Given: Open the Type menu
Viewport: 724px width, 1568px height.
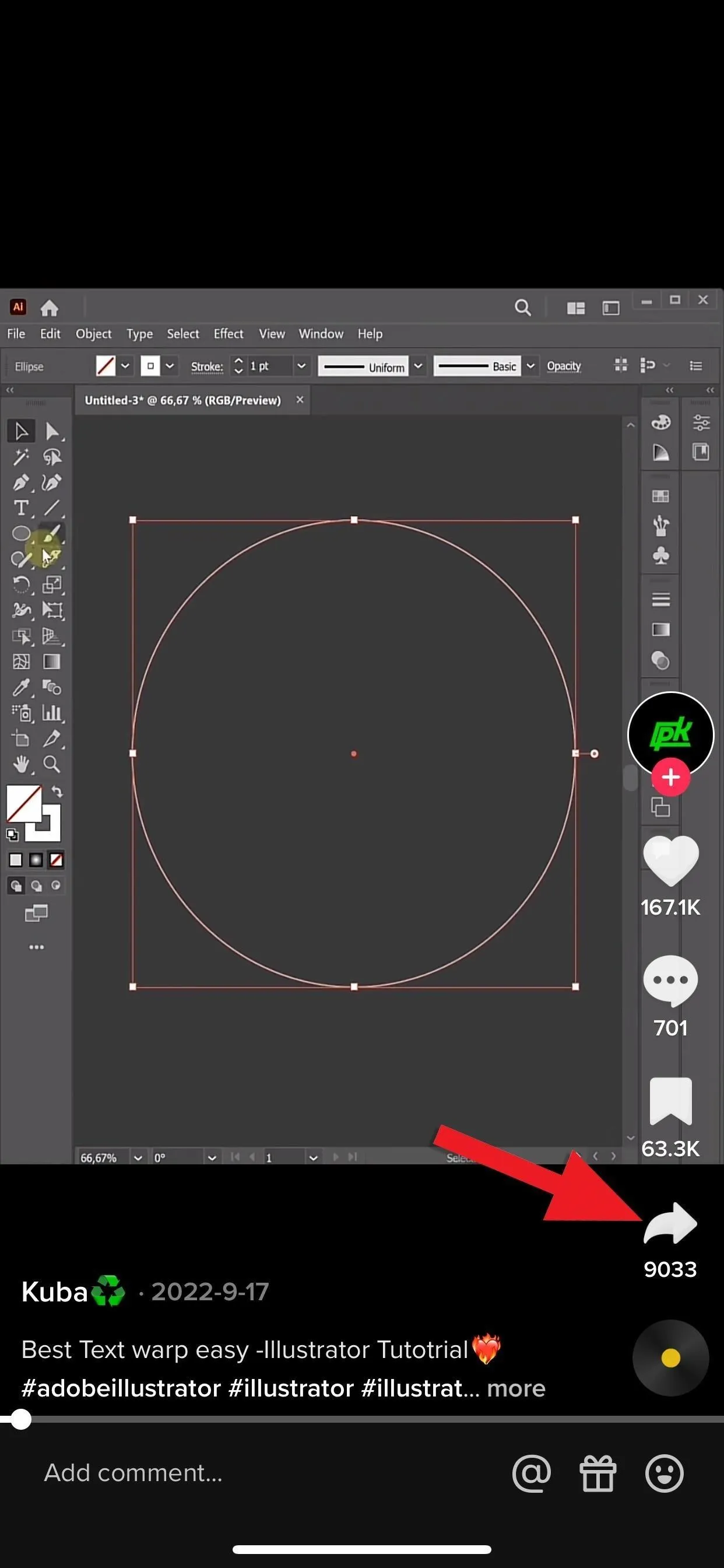Looking at the screenshot, I should coord(139,334).
